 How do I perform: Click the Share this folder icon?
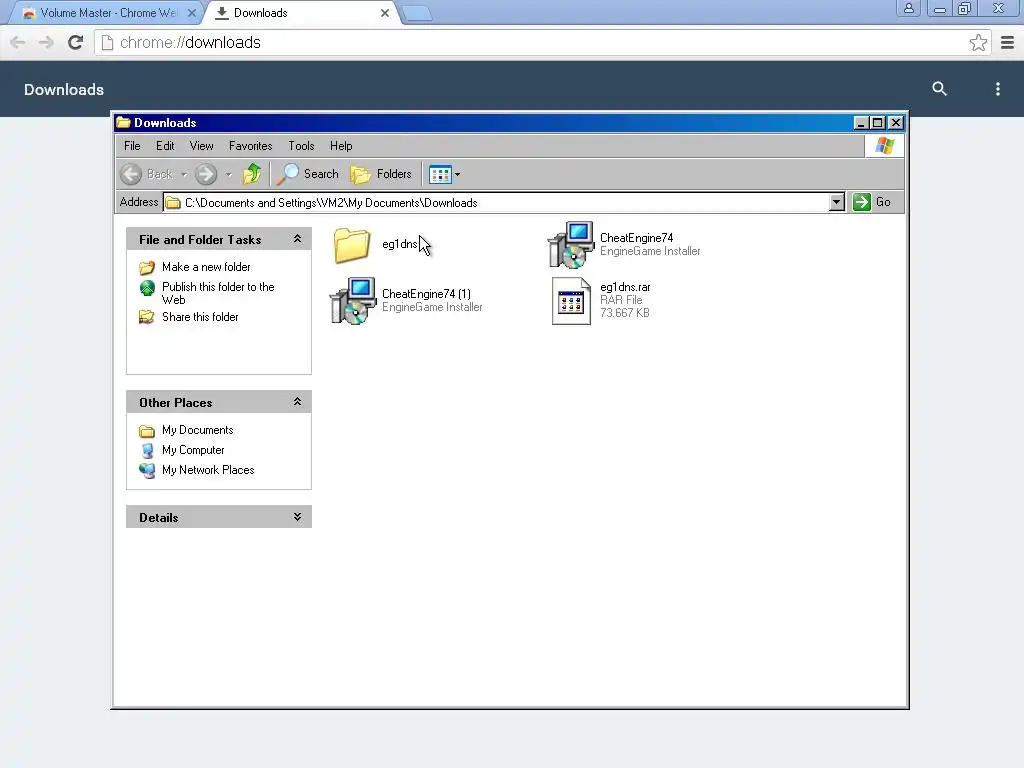click(147, 317)
